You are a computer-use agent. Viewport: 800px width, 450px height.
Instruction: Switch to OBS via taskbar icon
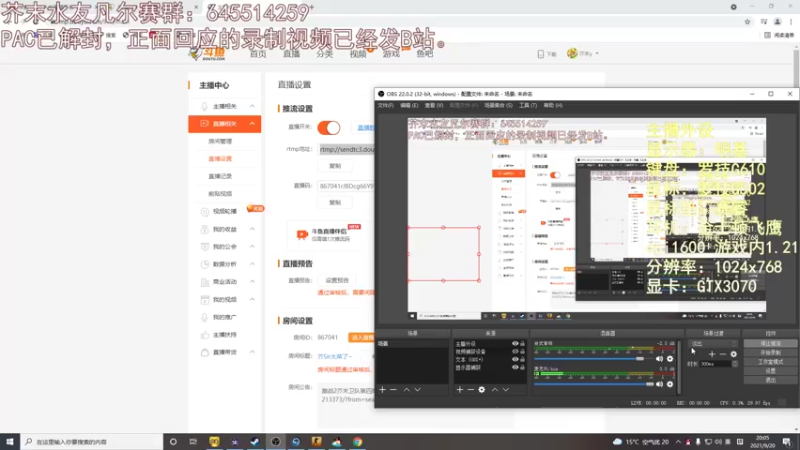[276, 442]
